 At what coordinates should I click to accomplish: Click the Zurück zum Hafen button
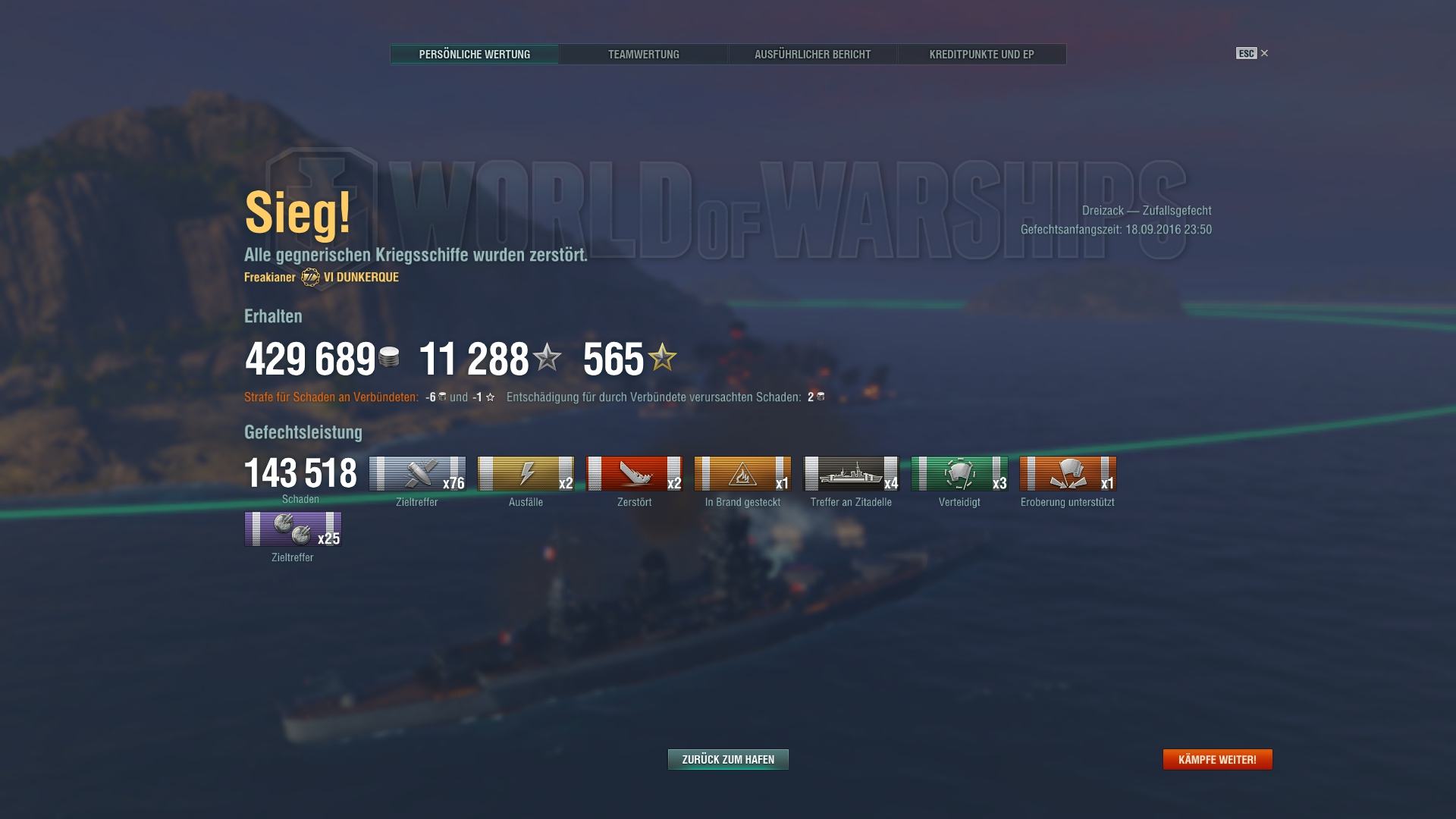pos(728,759)
